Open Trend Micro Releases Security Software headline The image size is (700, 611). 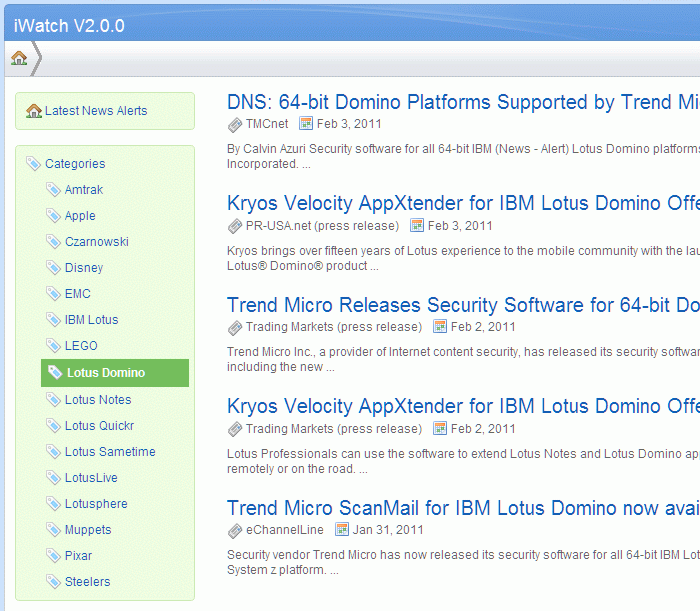click(x=463, y=305)
